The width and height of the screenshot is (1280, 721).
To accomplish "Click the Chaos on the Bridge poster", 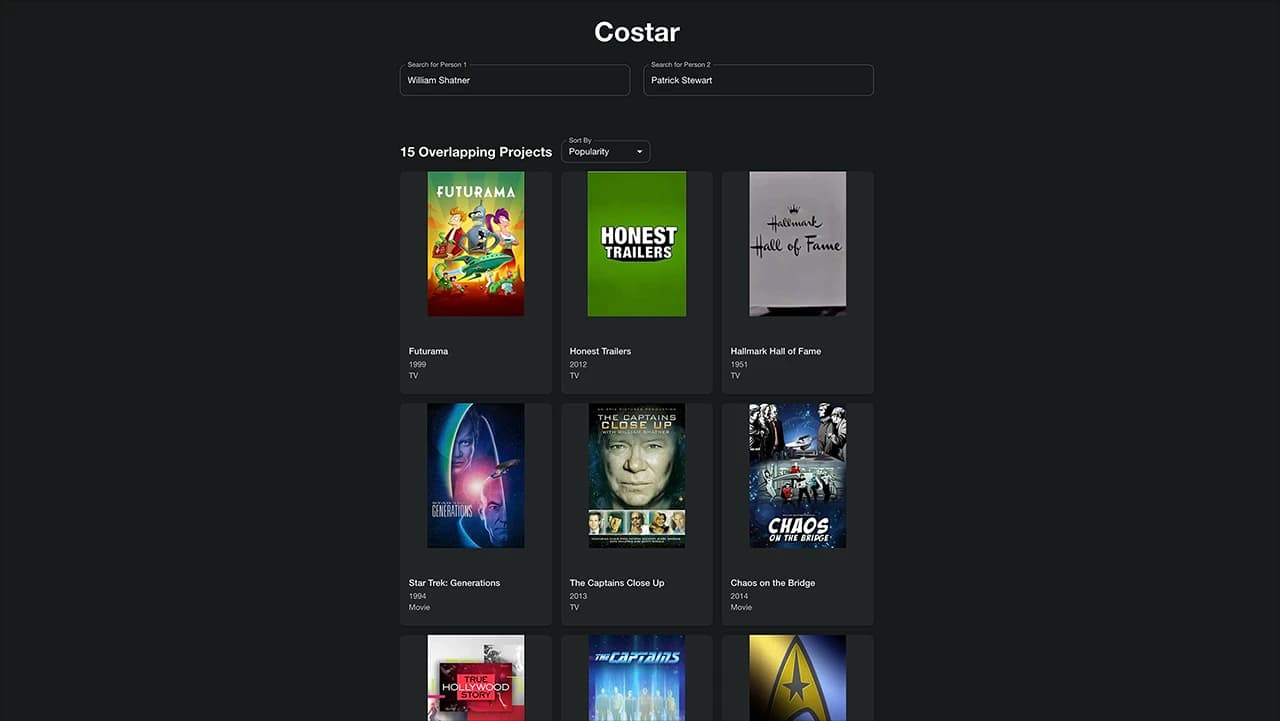I will [x=798, y=475].
